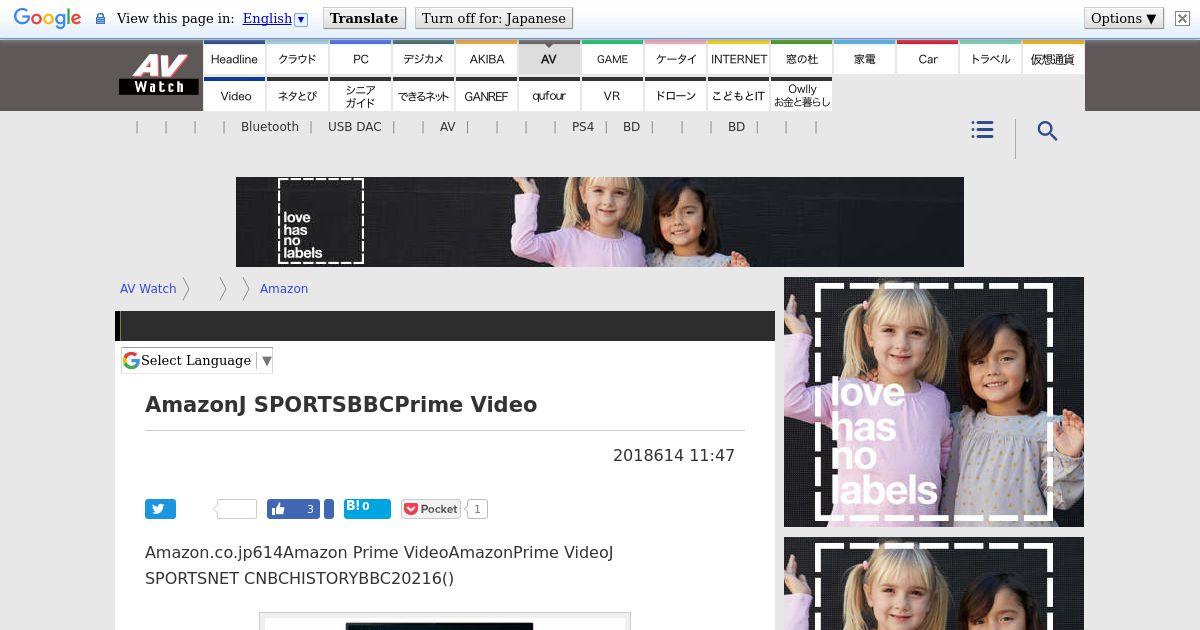Image resolution: width=1200 pixels, height=630 pixels.
Task: Open the AKIBA tab
Action: pyautogui.click(x=487, y=58)
